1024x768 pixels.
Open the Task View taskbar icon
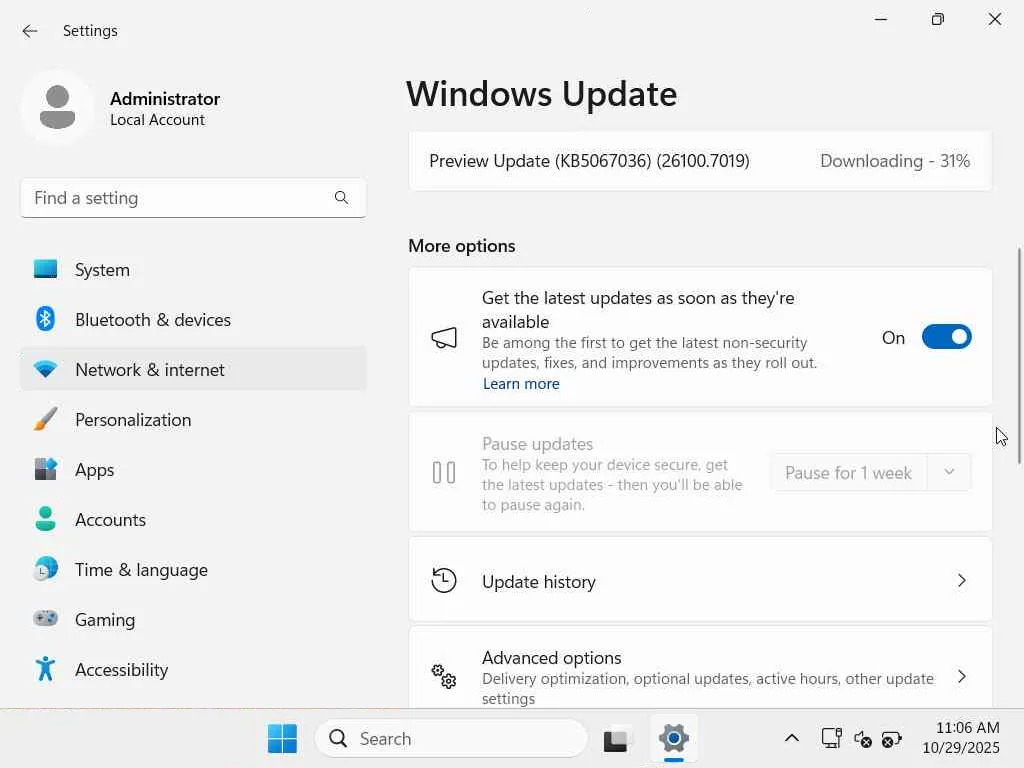pyautogui.click(x=616, y=739)
